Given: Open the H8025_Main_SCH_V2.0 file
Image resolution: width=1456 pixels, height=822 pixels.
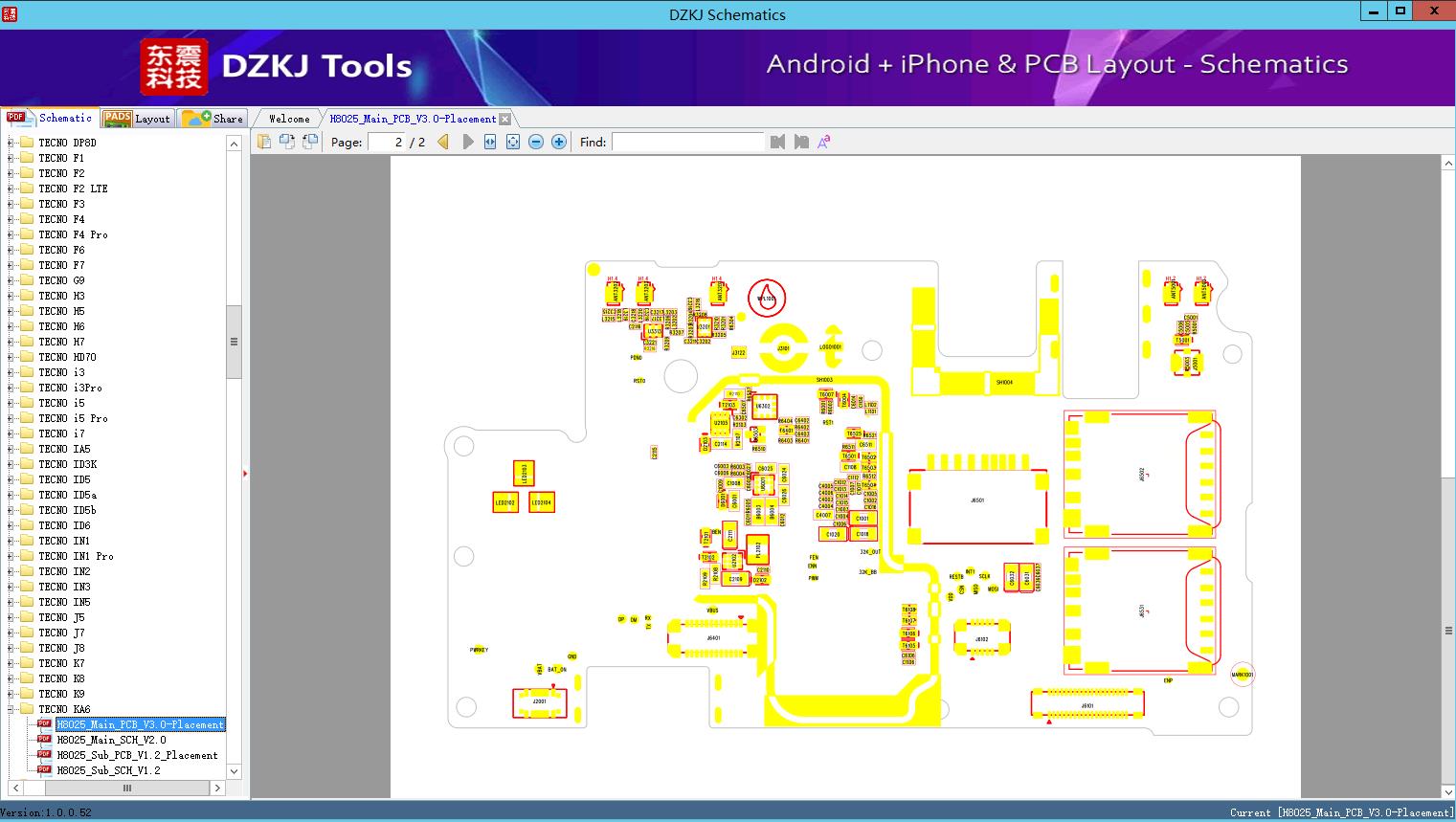Looking at the screenshot, I should (x=111, y=740).
